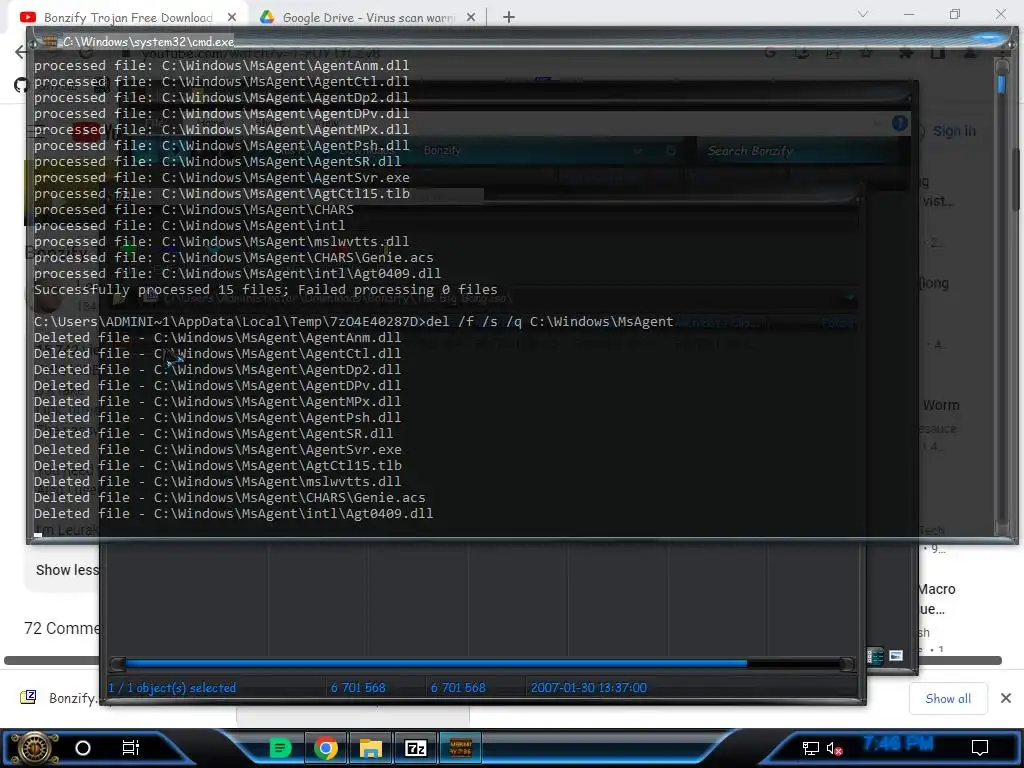Screen dimensions: 1024x768
Task: Click Show all downloads button
Action: (x=948, y=699)
